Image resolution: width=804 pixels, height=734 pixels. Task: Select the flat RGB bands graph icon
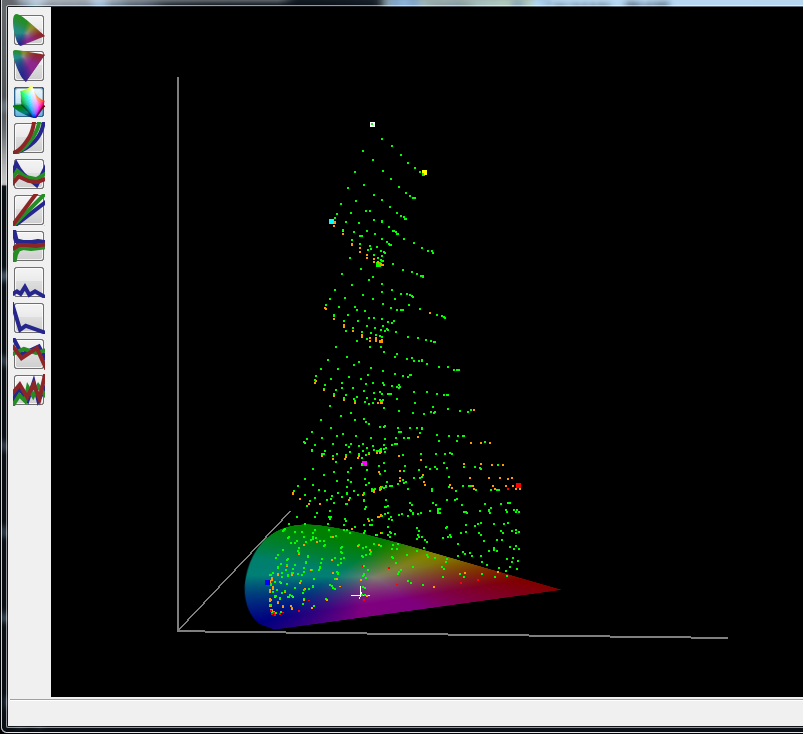(x=29, y=246)
